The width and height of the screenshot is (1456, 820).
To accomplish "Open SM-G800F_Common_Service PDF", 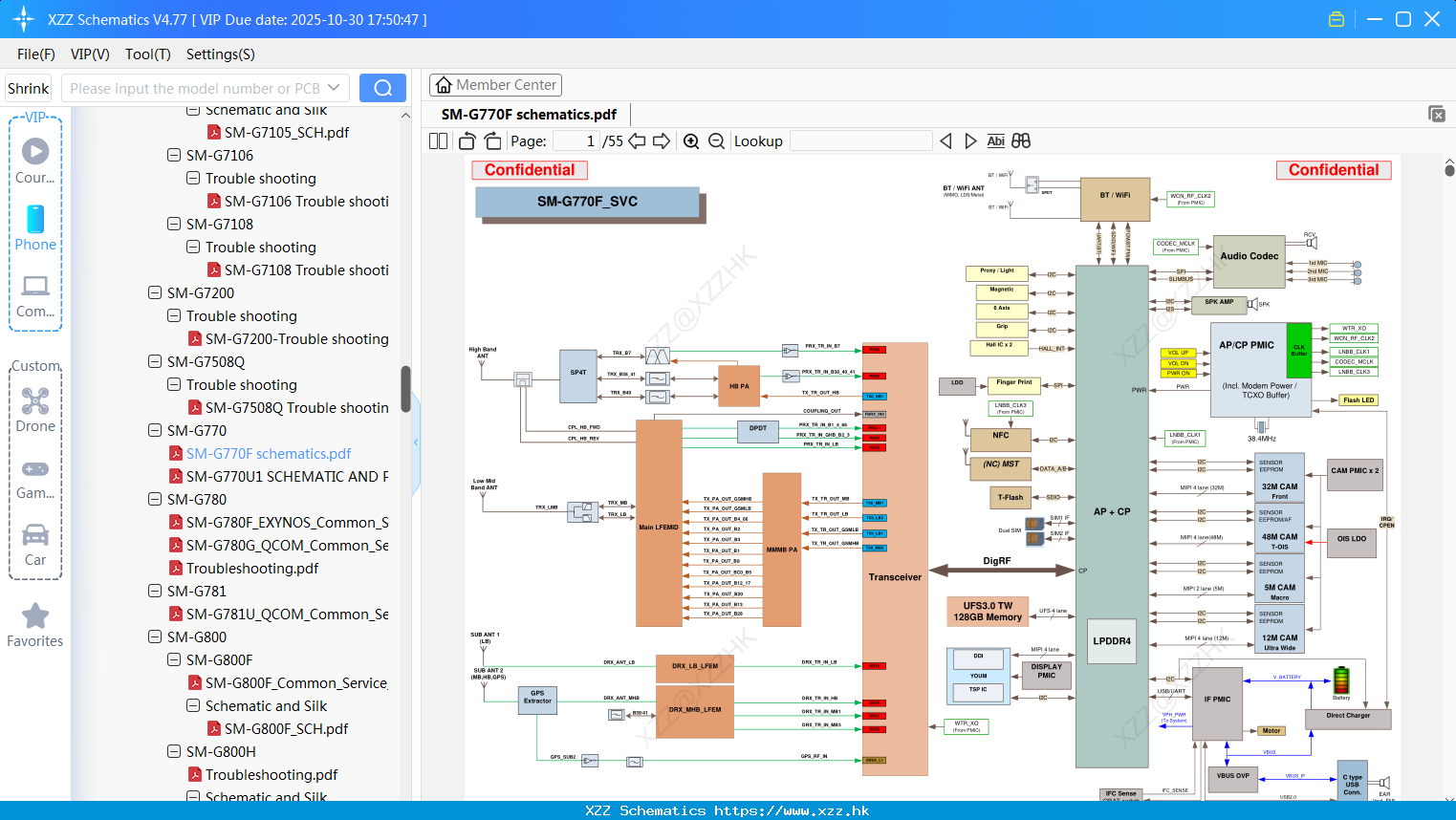I will (288, 682).
